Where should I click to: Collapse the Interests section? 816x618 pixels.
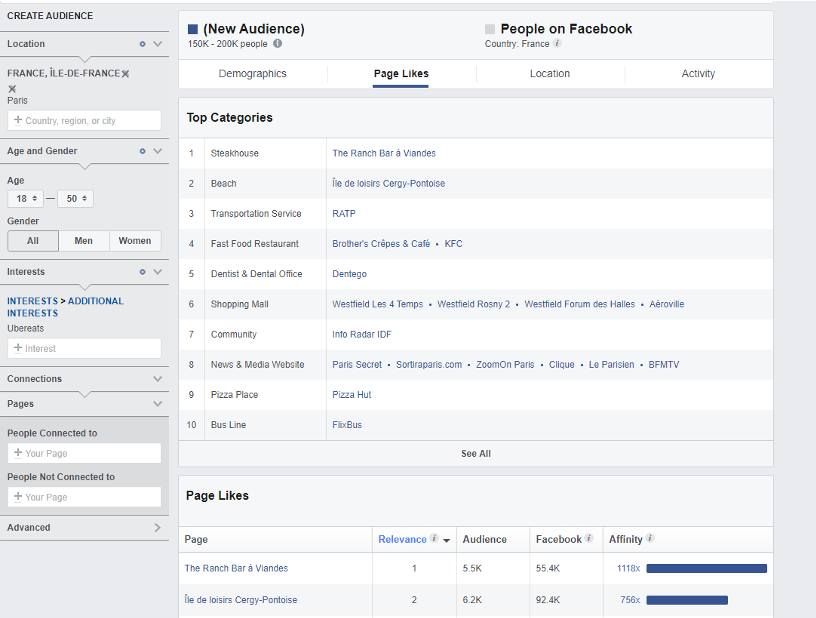(x=158, y=272)
